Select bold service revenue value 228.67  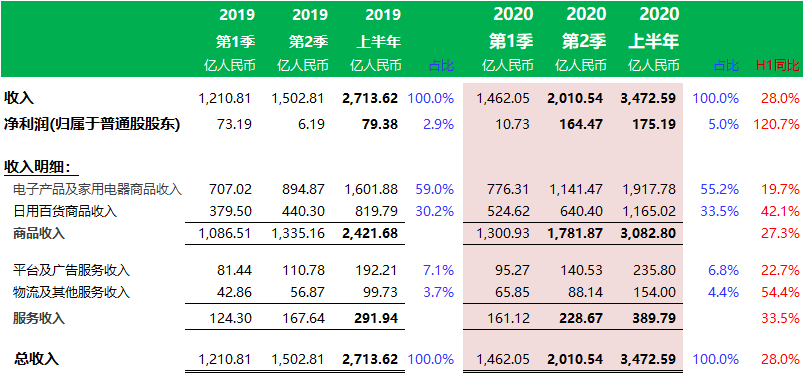point(582,318)
